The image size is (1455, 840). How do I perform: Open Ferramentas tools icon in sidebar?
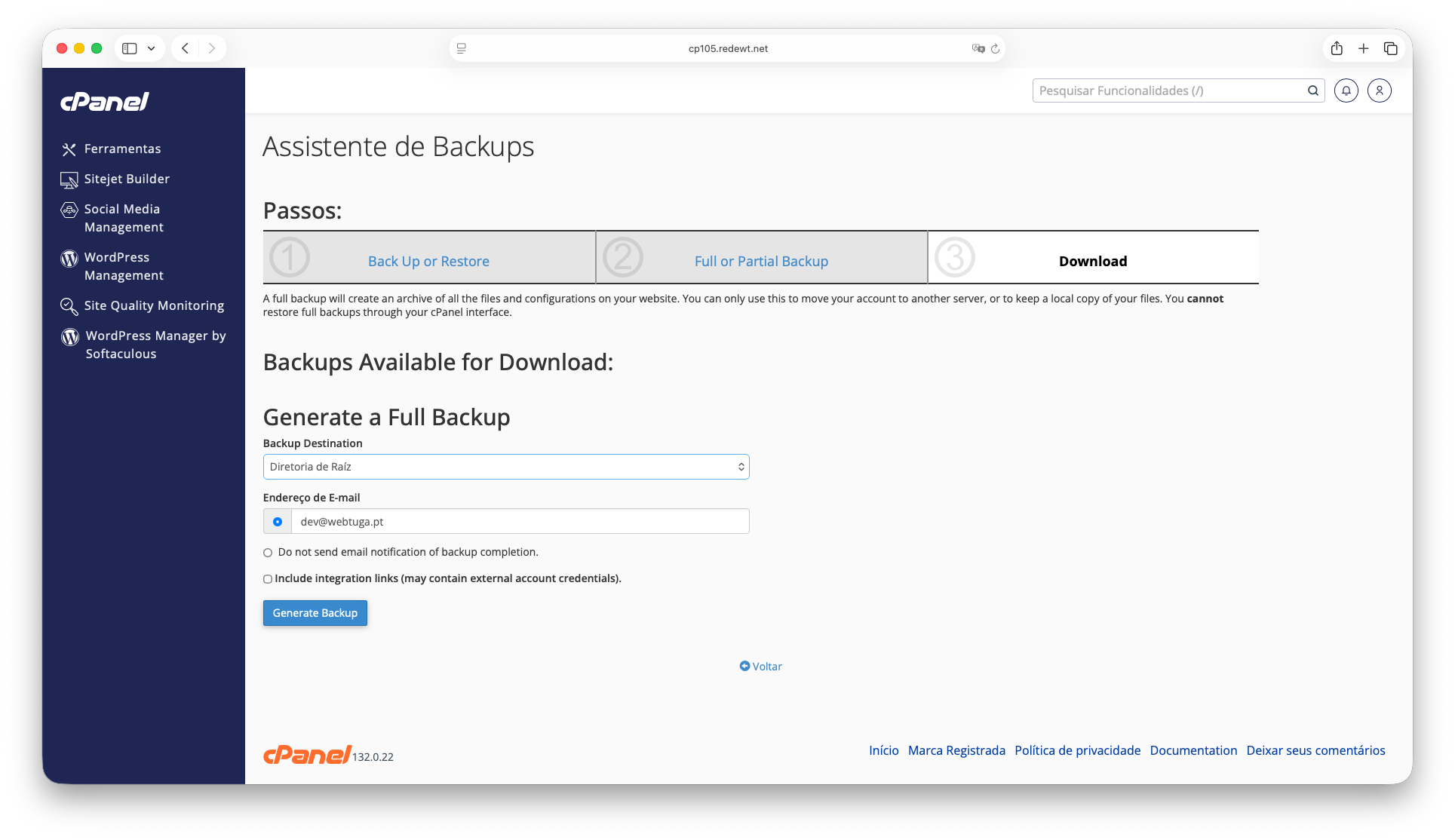tap(69, 149)
